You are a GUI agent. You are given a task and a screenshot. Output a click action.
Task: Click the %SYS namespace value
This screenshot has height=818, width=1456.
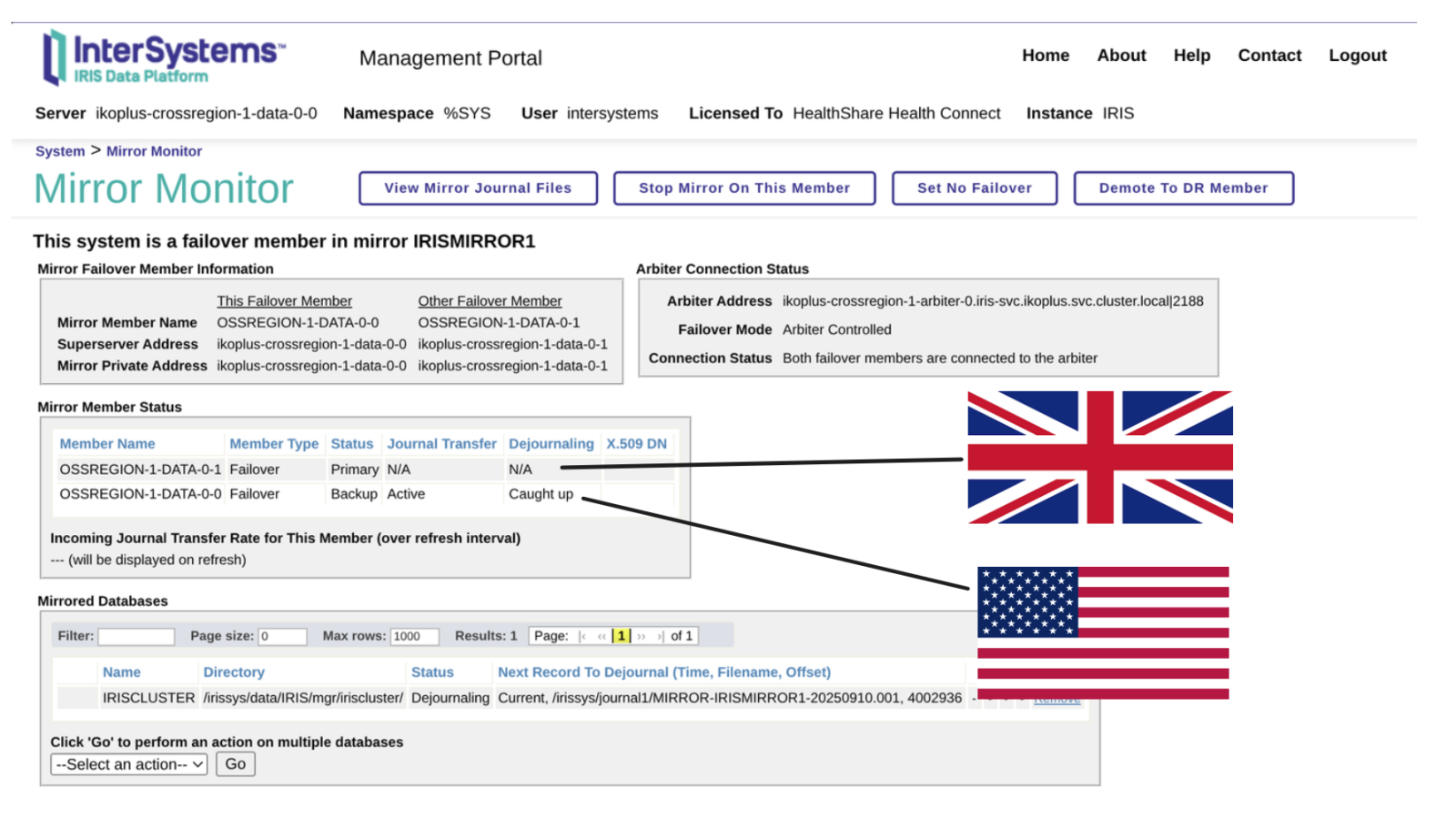(467, 114)
